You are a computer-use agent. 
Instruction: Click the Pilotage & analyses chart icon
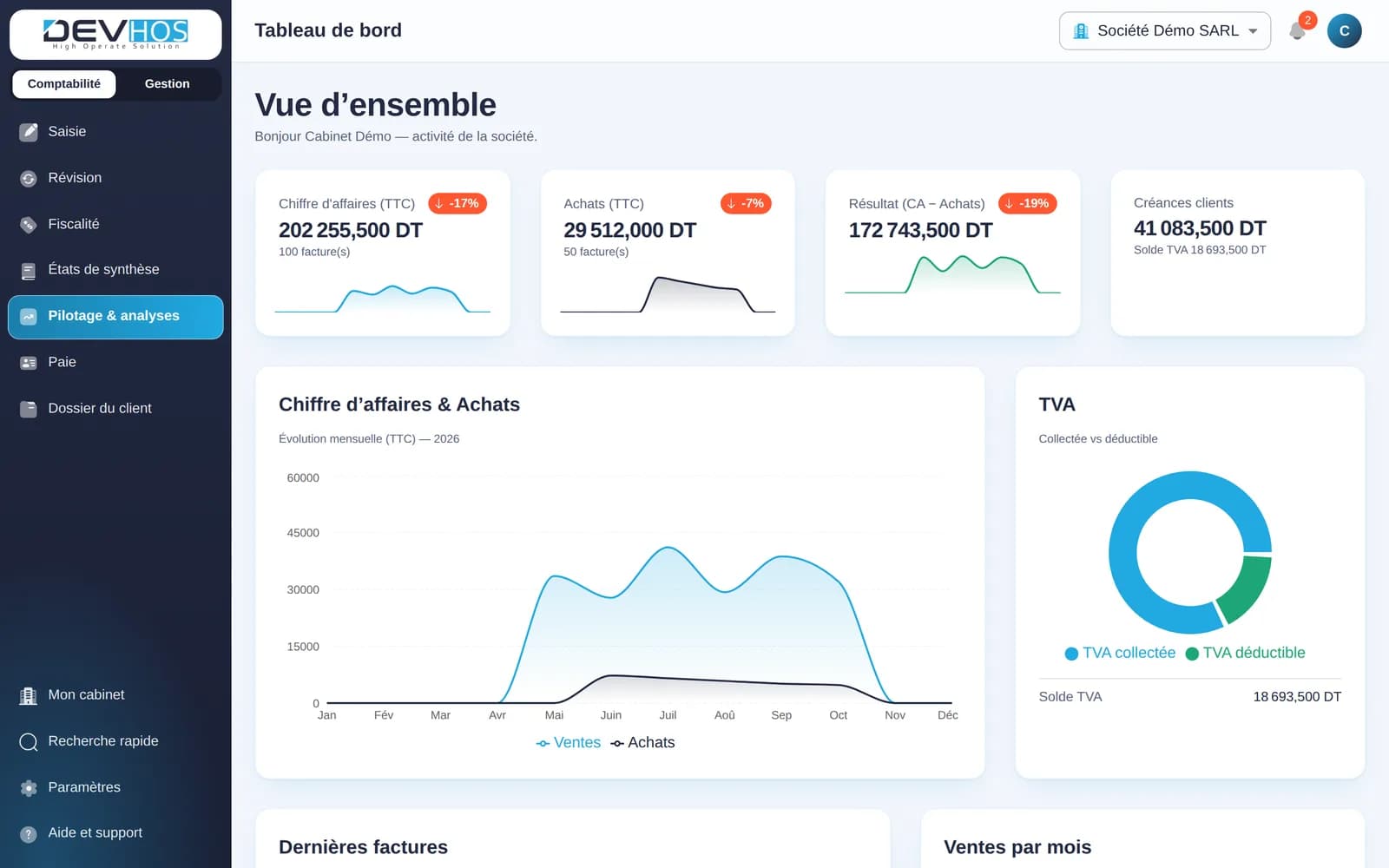pos(29,317)
